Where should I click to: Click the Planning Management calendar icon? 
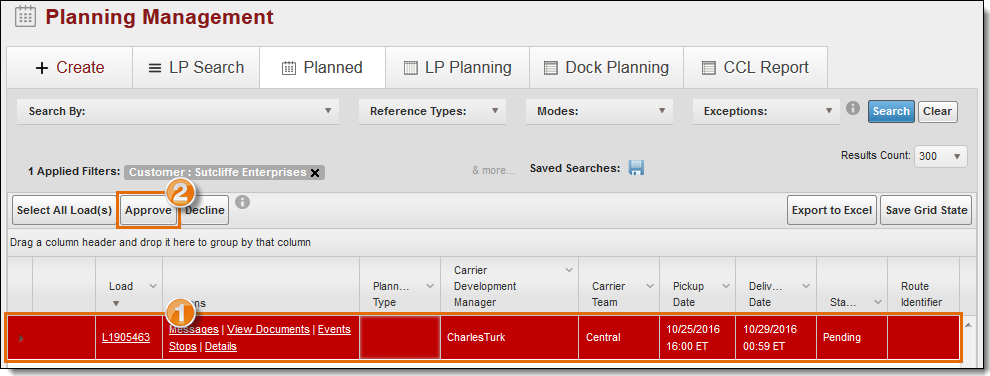[25, 16]
